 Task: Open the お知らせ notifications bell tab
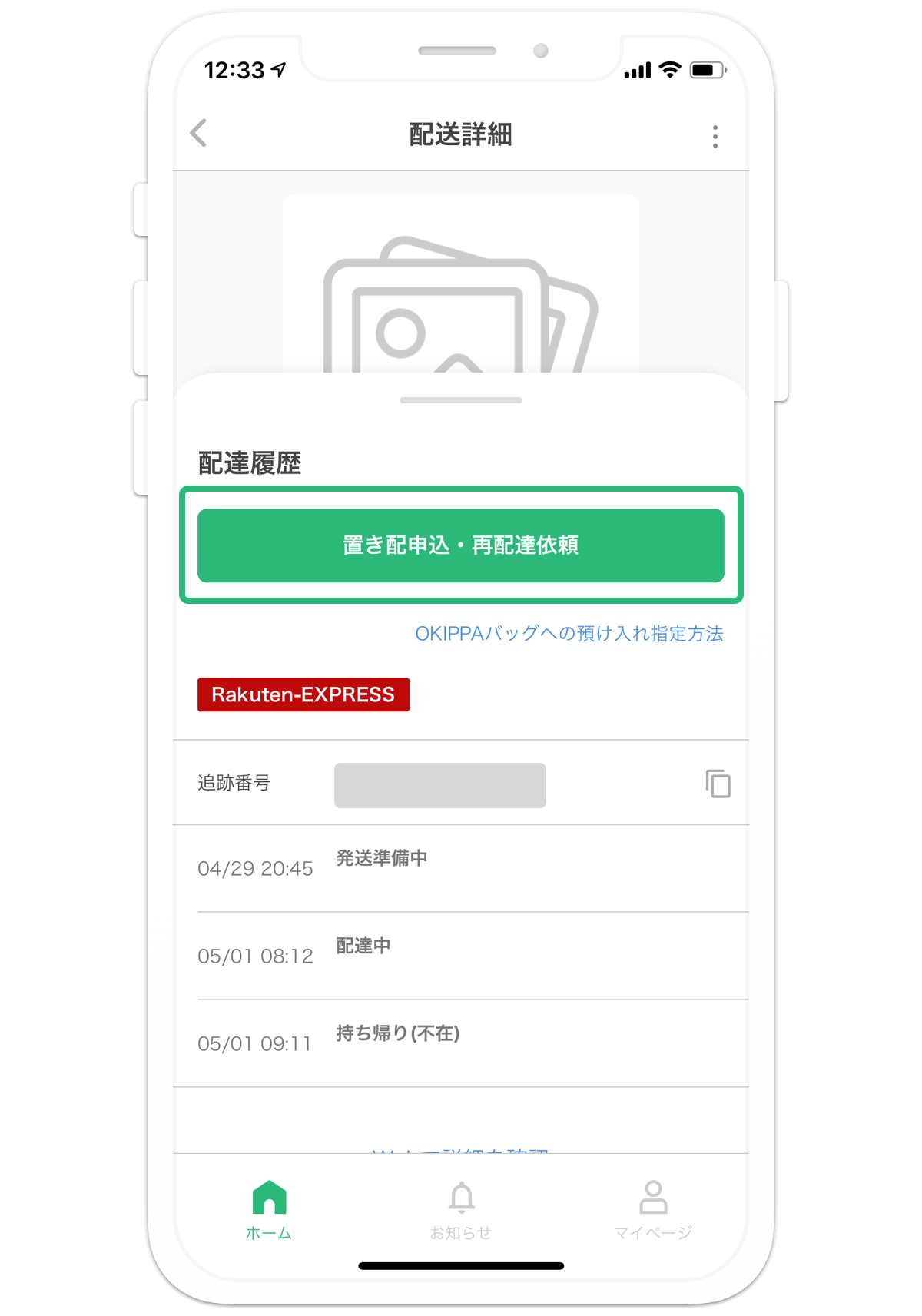tap(461, 1210)
